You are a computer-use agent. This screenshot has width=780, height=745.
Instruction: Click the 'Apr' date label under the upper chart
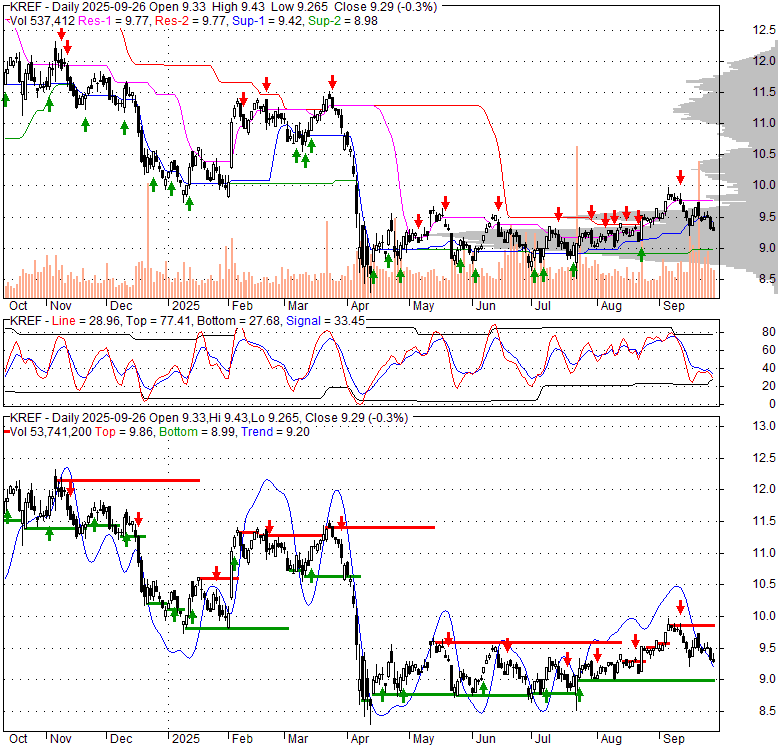pos(359,306)
